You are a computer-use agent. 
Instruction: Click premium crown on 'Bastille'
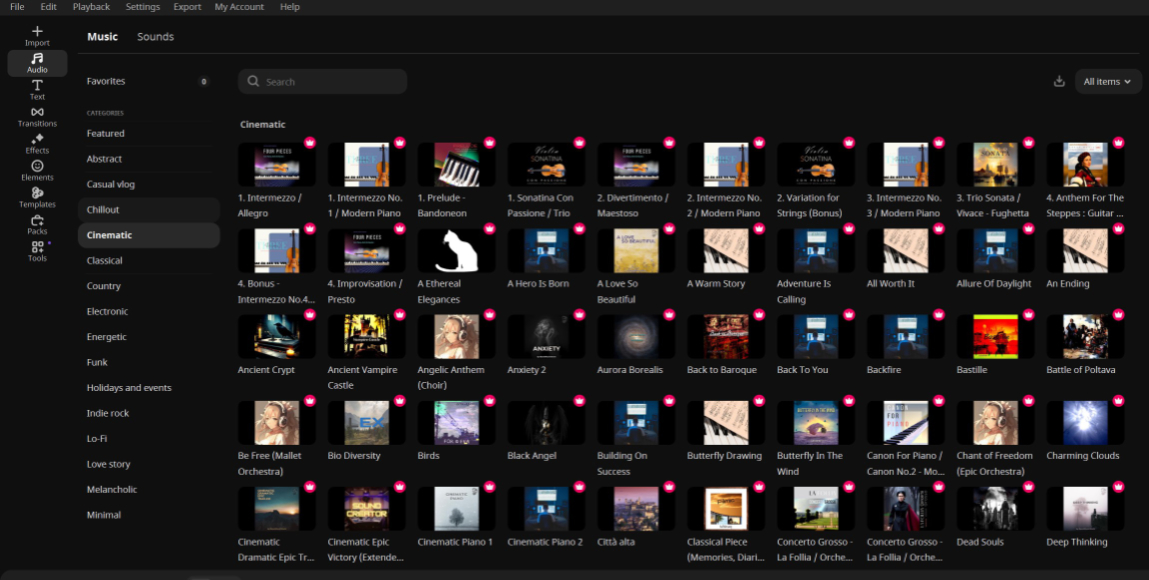click(x=1029, y=315)
